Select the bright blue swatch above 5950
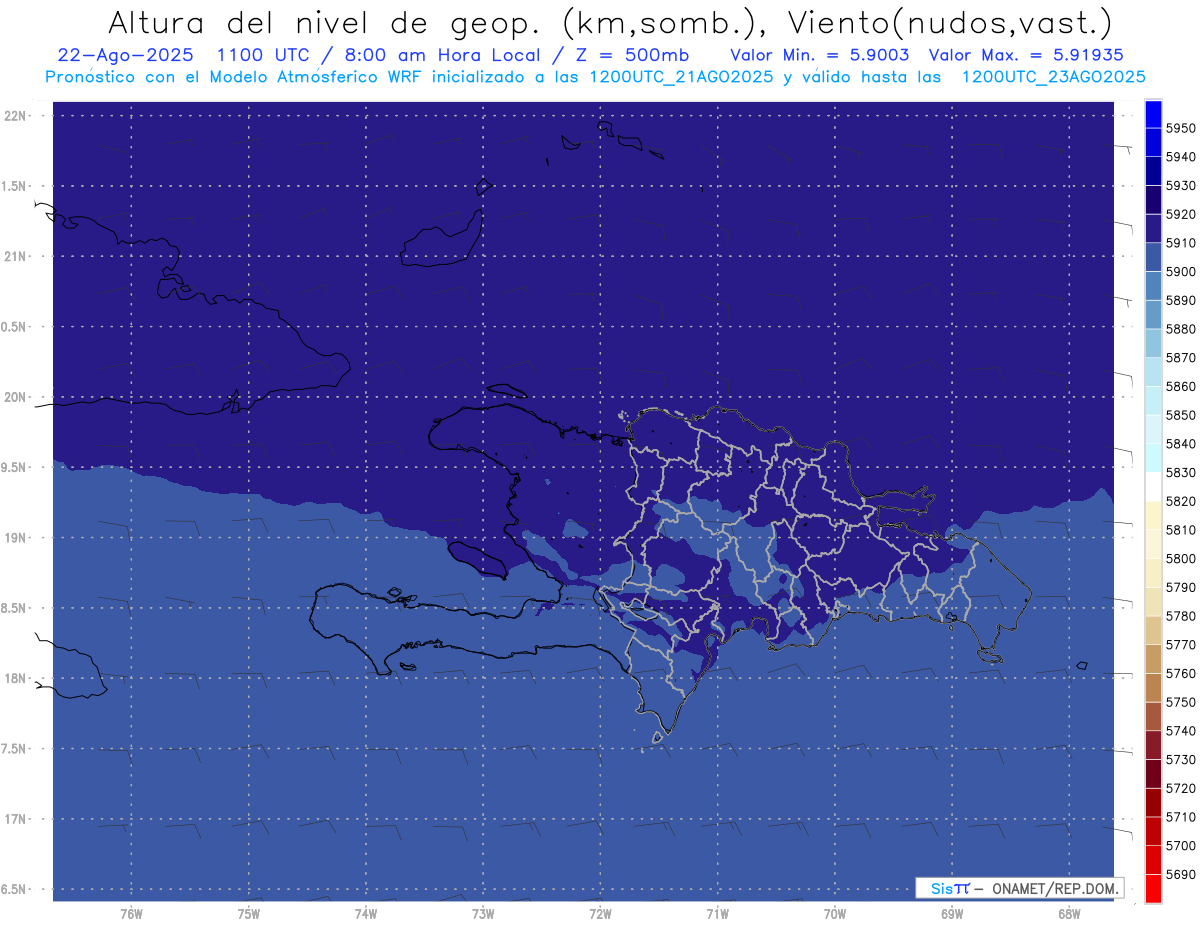The width and height of the screenshot is (1200, 927). [x=1153, y=114]
